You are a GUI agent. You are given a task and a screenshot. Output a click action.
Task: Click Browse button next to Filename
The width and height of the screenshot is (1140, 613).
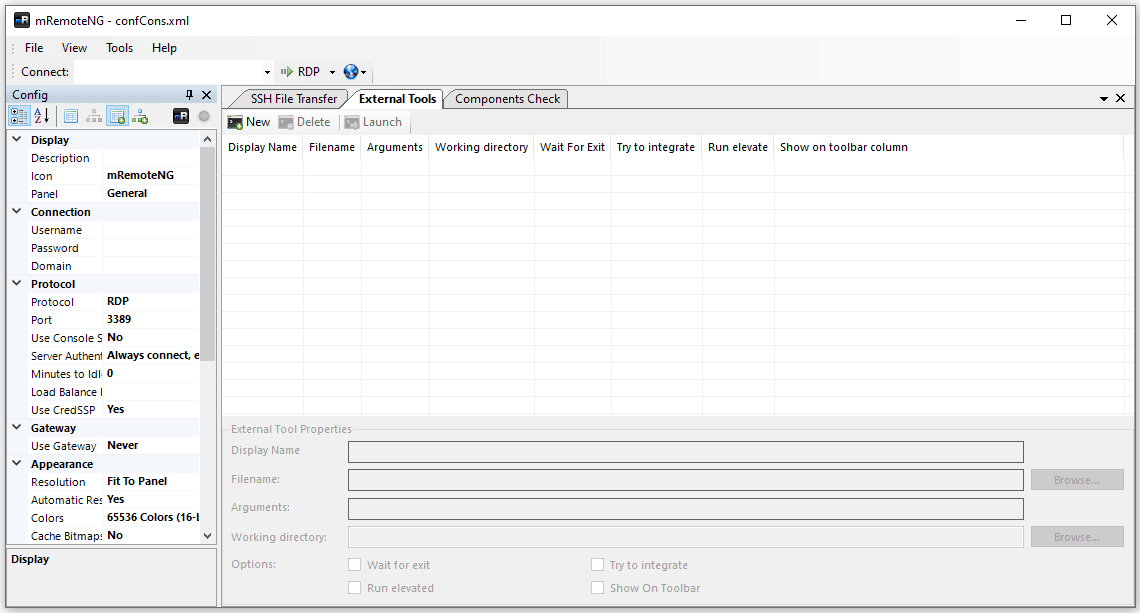click(1077, 480)
